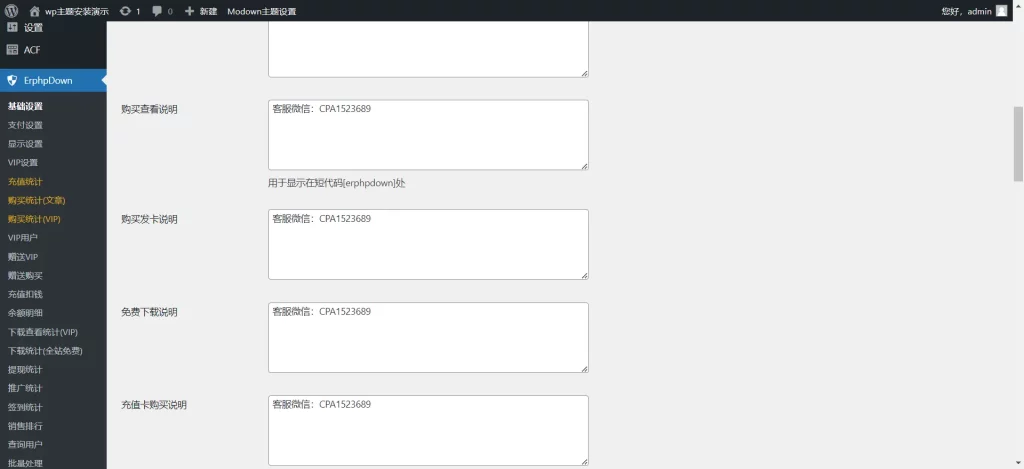Grab resize handle of 免费下载说明 box
Screen dimensions: 1024x469
(x=584, y=368)
